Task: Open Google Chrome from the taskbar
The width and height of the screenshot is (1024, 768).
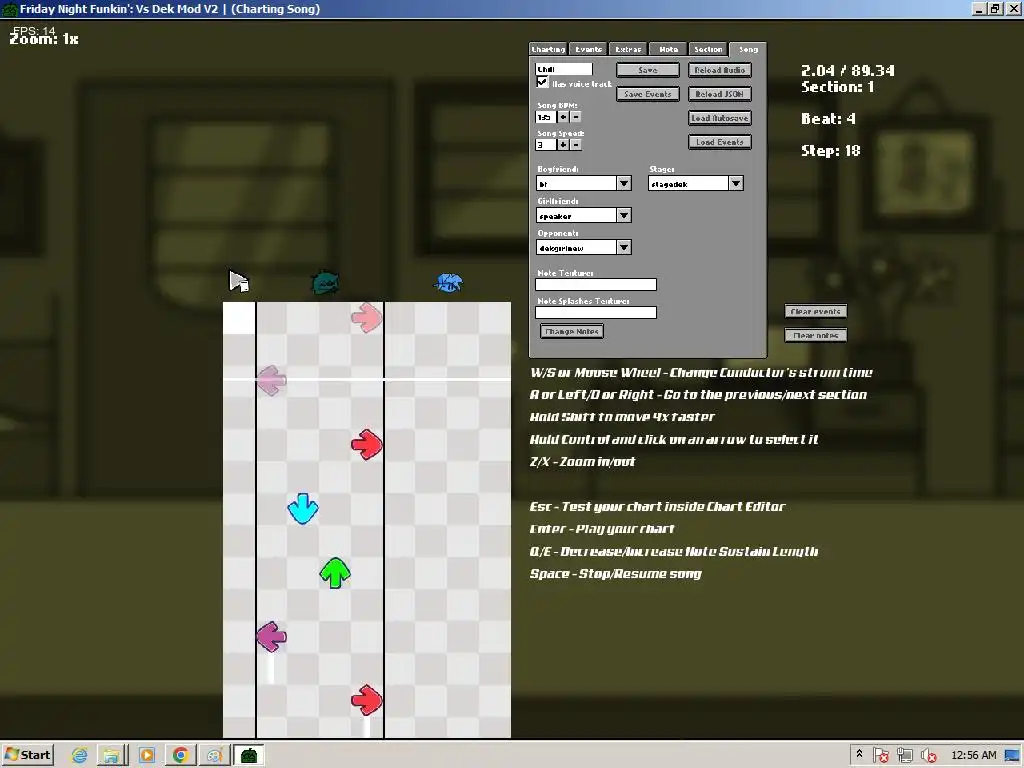Action: click(x=181, y=756)
